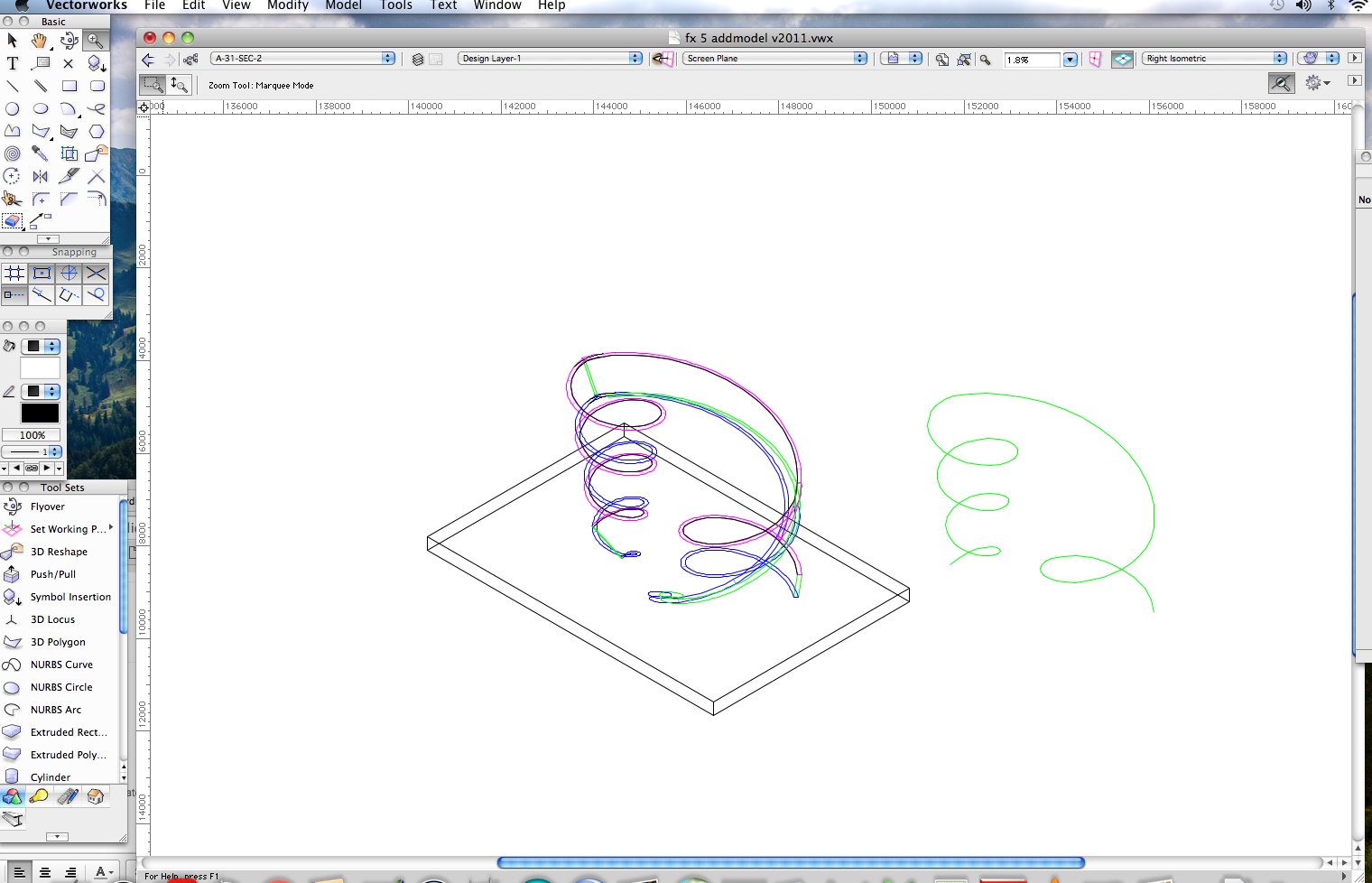This screenshot has height=883, width=1372.
Task: Choose the Spiral tool
Action: pyautogui.click(x=12, y=153)
